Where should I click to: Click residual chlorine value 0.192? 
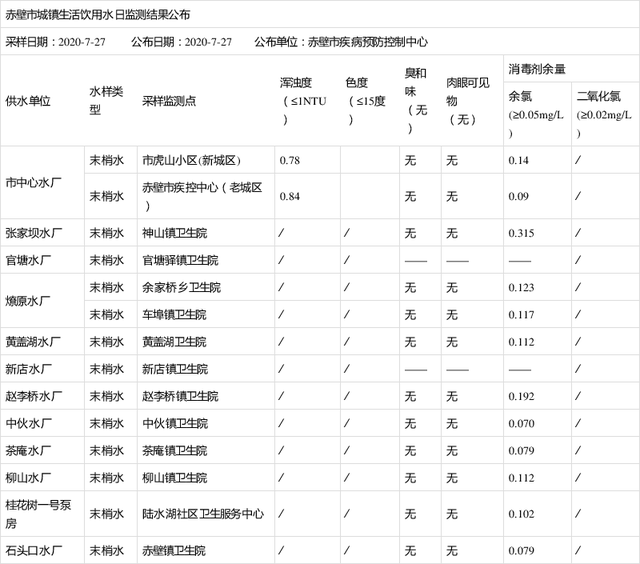point(521,396)
